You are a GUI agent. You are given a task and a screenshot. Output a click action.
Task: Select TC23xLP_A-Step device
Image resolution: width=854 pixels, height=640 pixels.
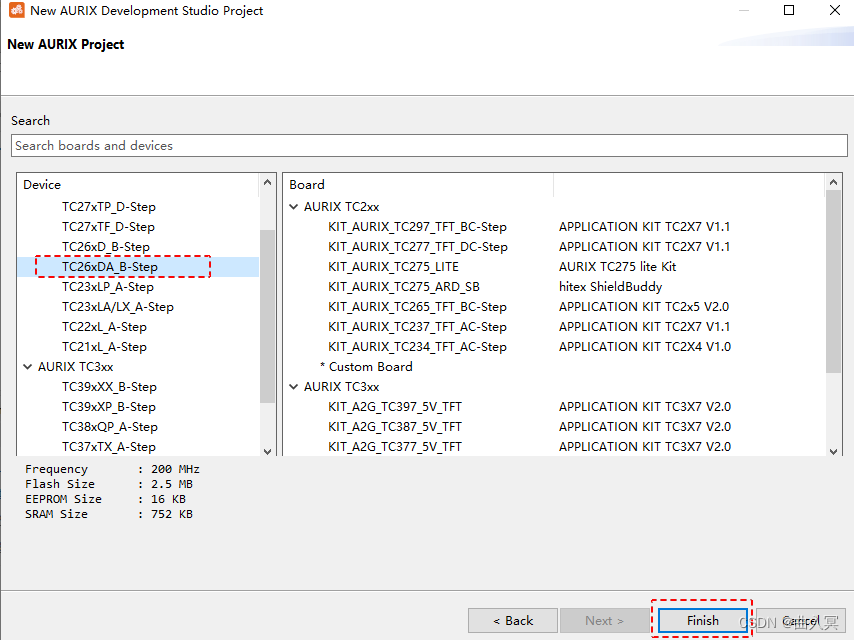pyautogui.click(x=108, y=287)
